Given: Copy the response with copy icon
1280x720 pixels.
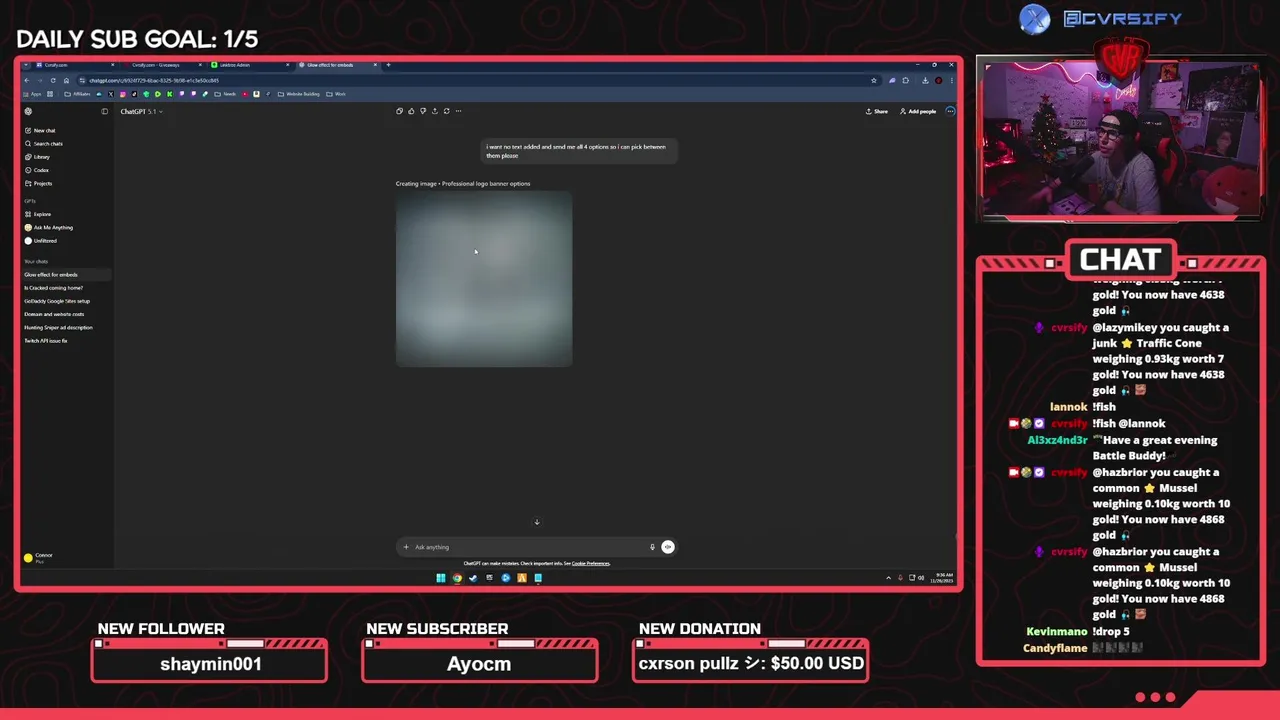Looking at the screenshot, I should point(399,111).
